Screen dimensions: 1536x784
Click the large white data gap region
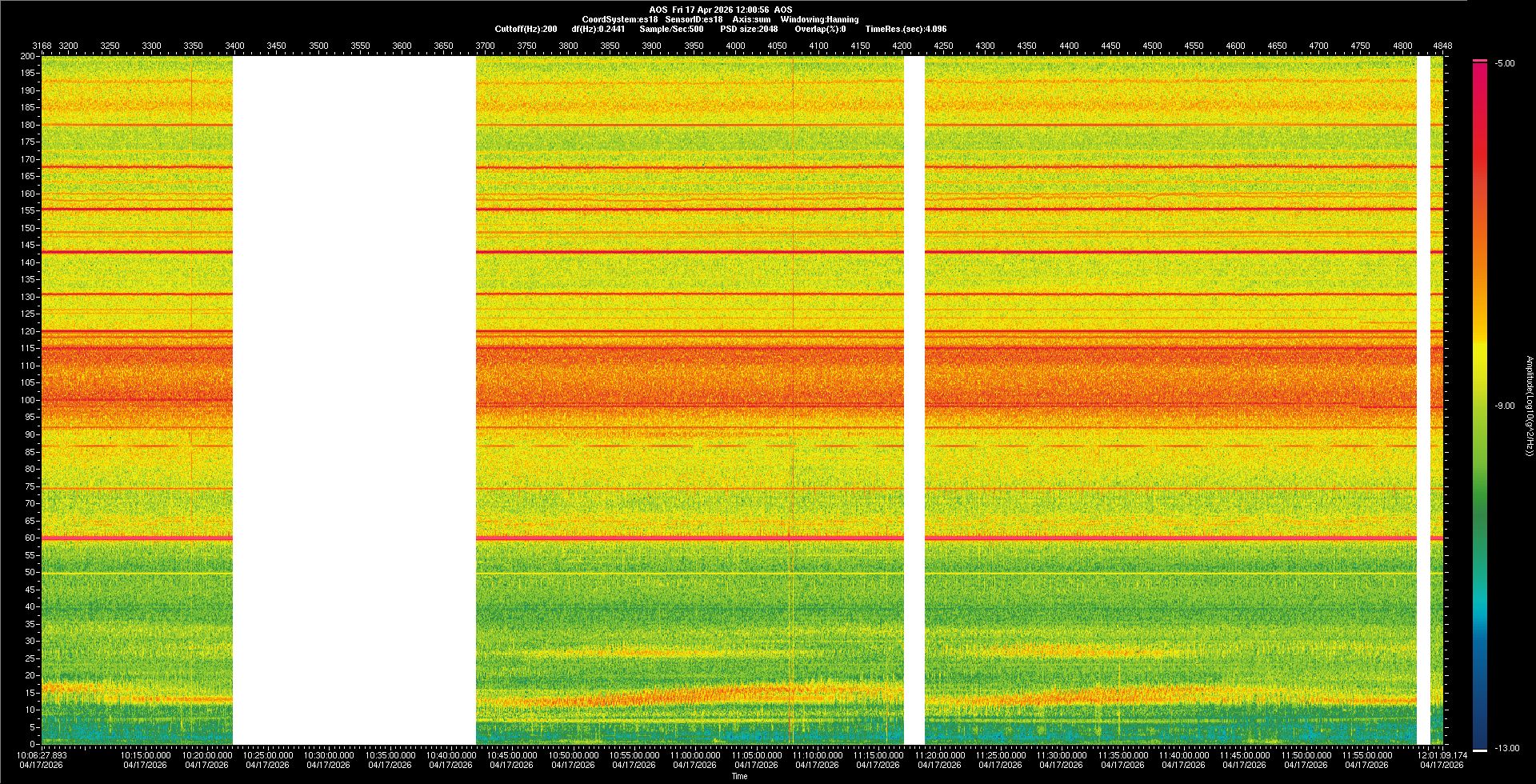coord(354,400)
